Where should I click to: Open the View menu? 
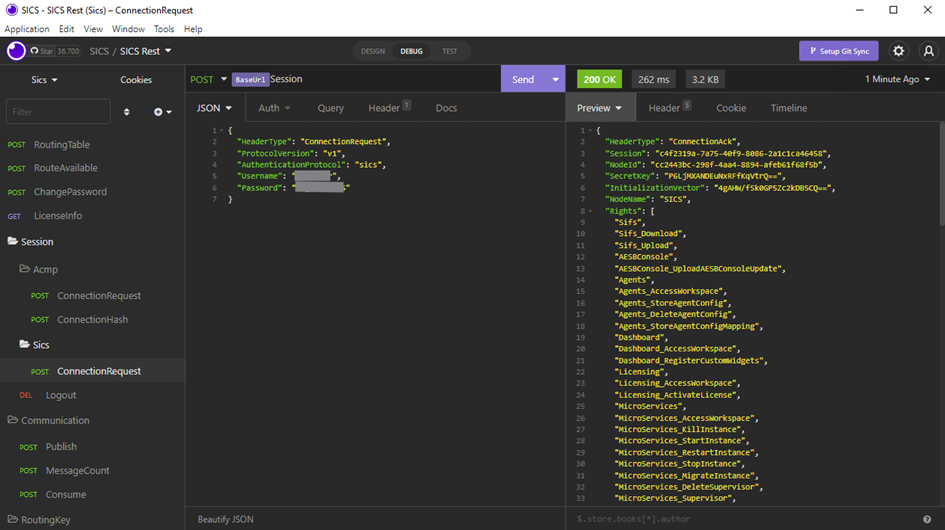(x=93, y=29)
